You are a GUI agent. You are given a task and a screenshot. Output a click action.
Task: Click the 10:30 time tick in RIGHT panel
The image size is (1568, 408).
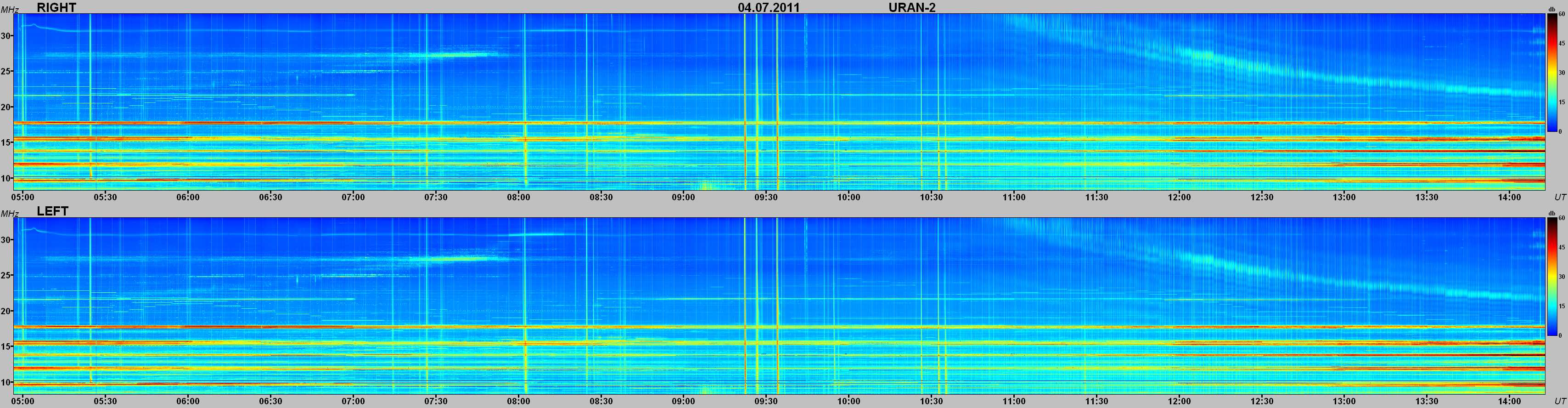pyautogui.click(x=931, y=197)
